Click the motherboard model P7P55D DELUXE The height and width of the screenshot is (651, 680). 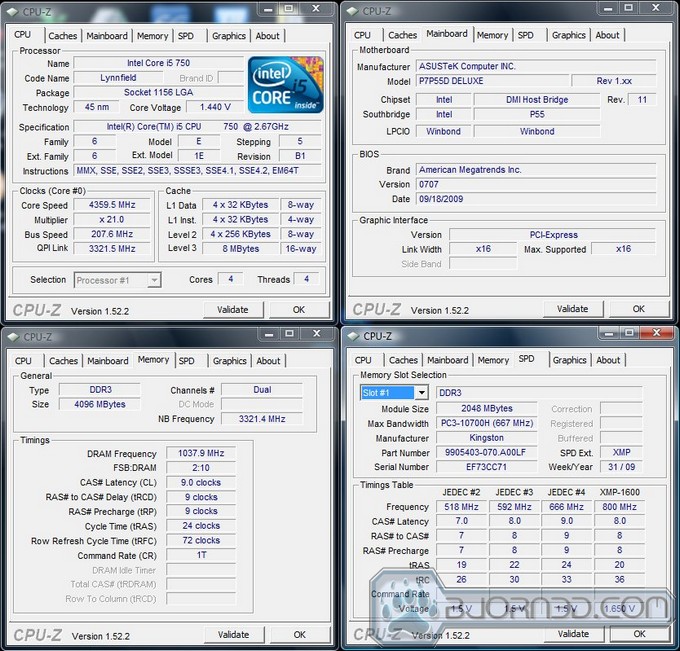pyautogui.click(x=492, y=81)
